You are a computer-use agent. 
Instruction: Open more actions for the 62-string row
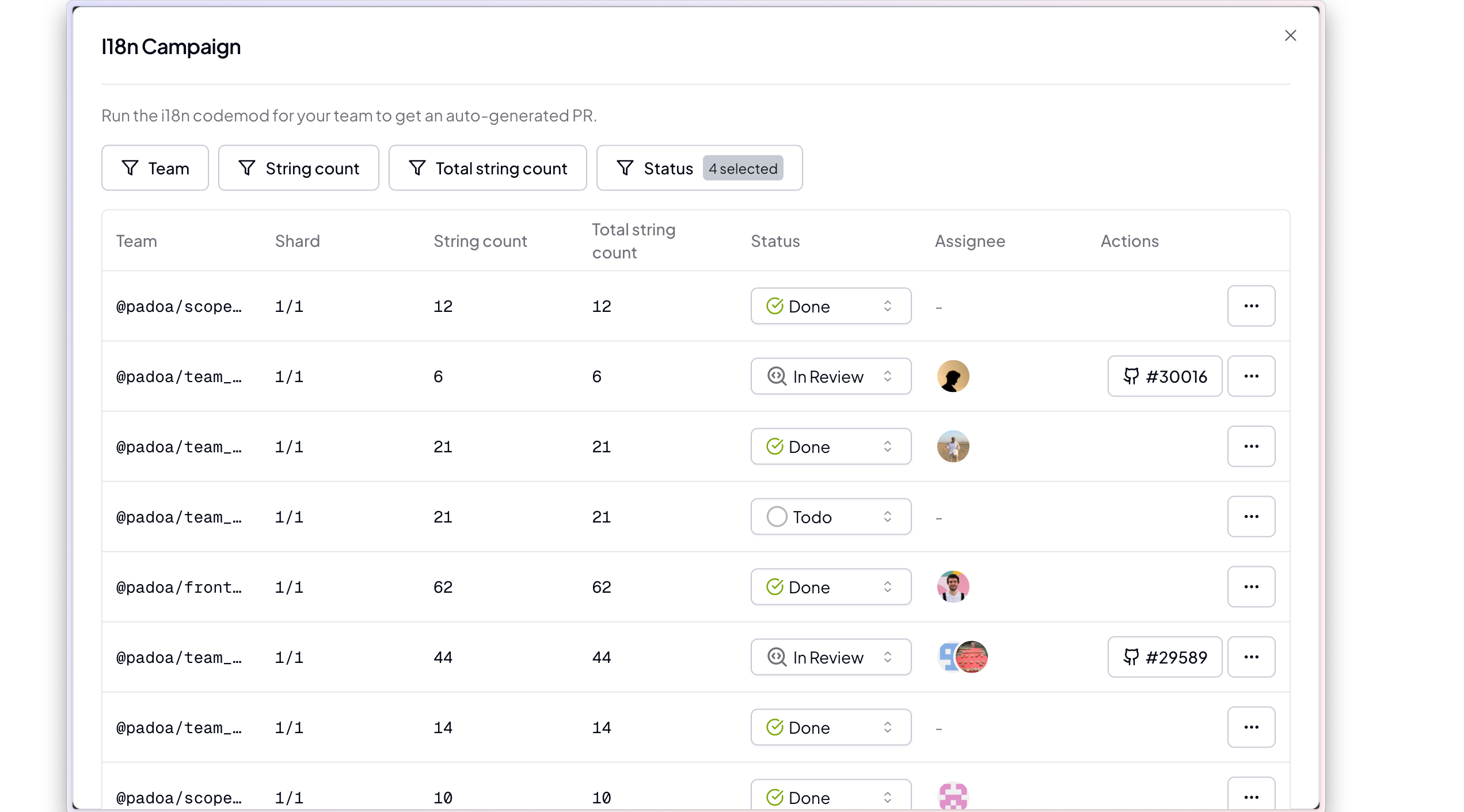point(1250,587)
